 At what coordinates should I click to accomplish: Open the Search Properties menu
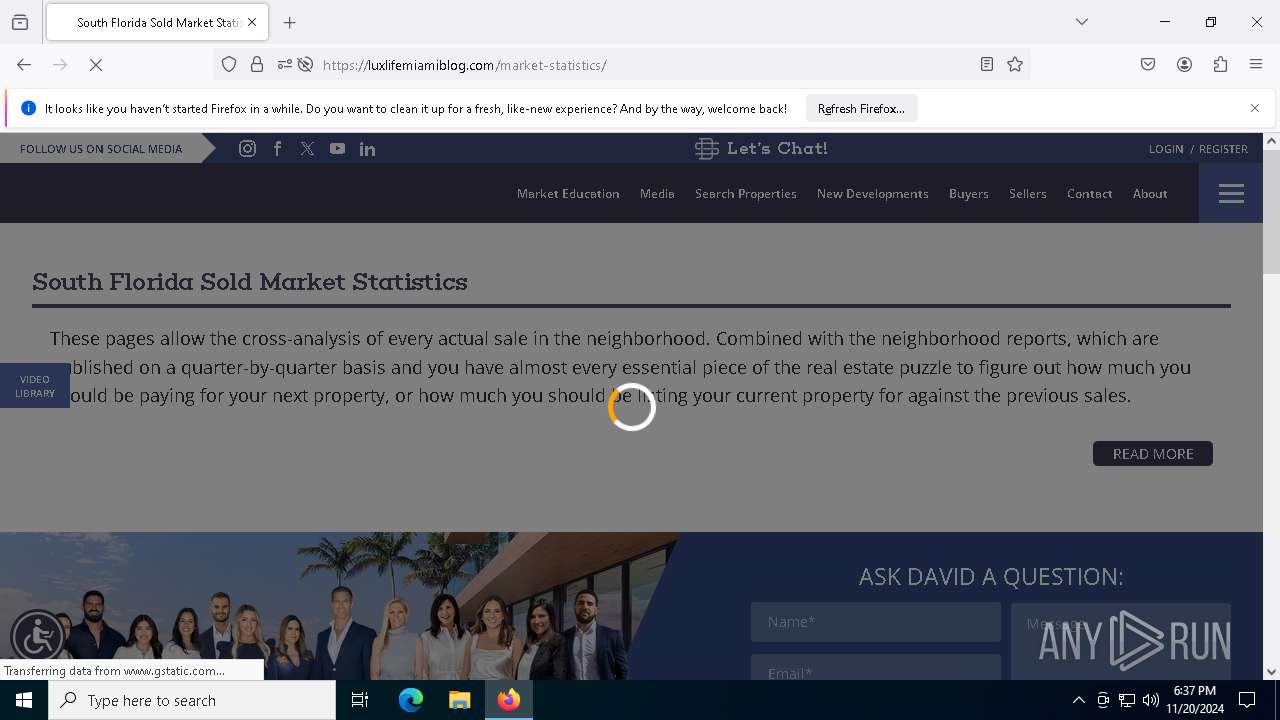(x=746, y=193)
